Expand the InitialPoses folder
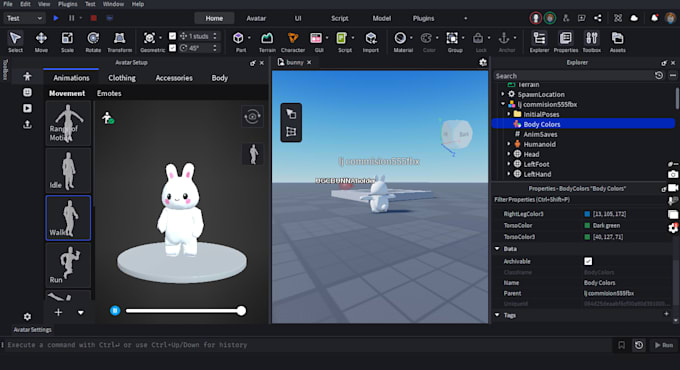Viewport: 680px width, 370px height. pos(509,114)
